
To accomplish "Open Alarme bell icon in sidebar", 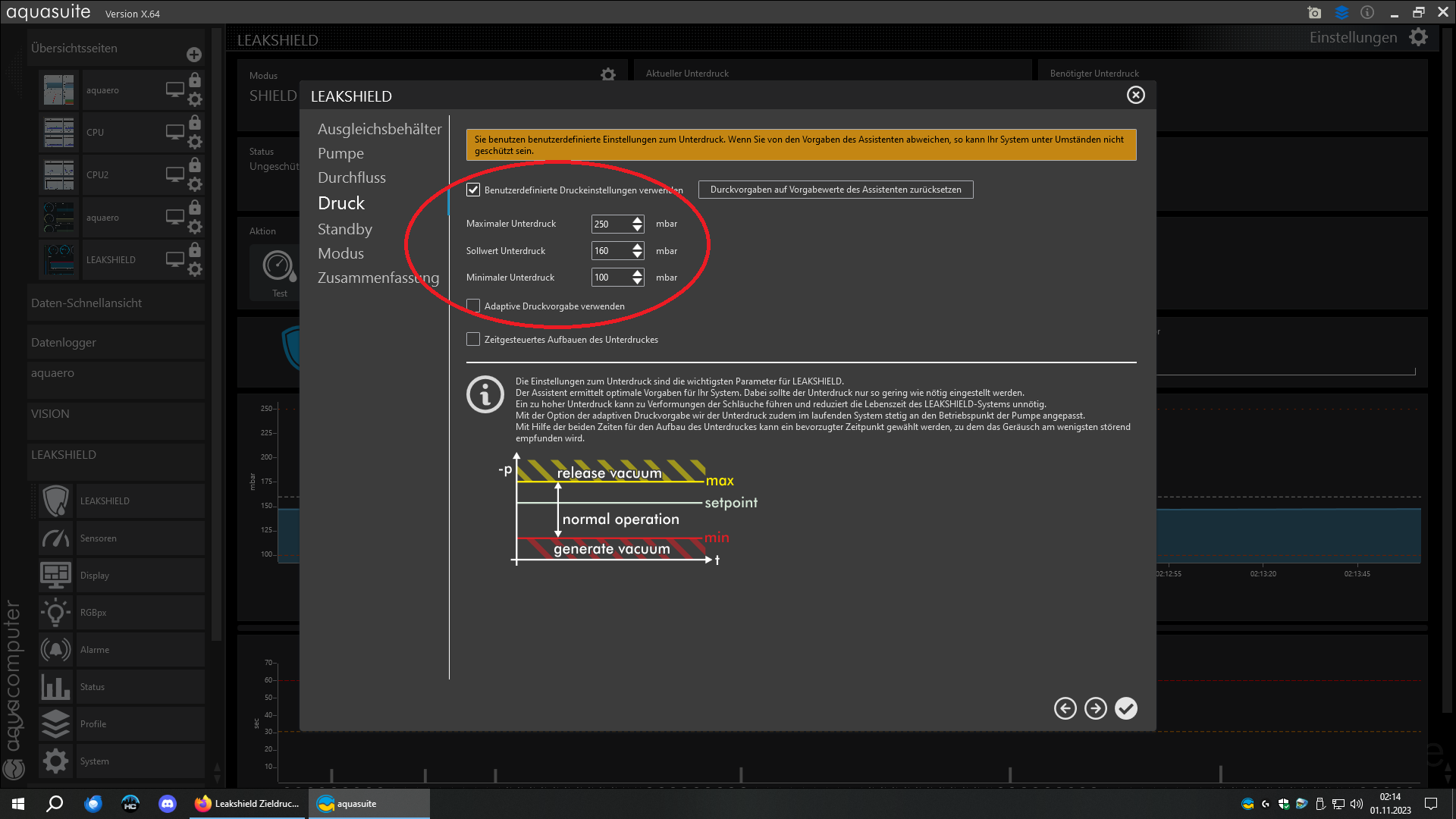I will (x=56, y=650).
